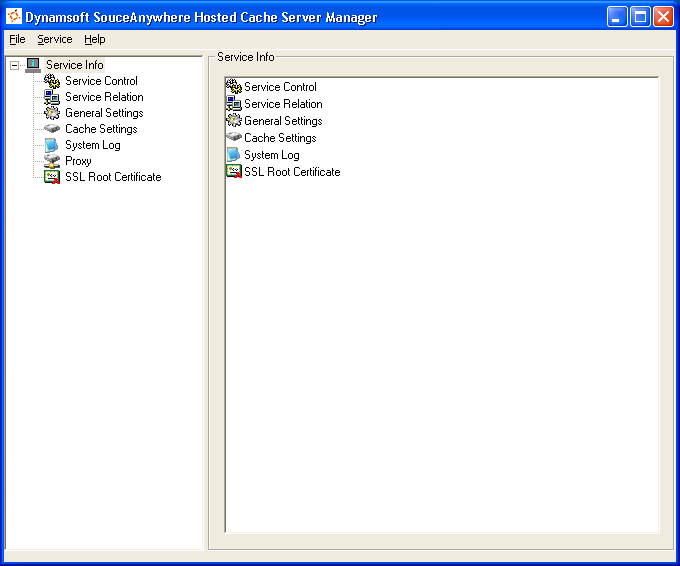Click the Service Control gears icon in tree
This screenshot has height=566, width=680.
tap(52, 81)
